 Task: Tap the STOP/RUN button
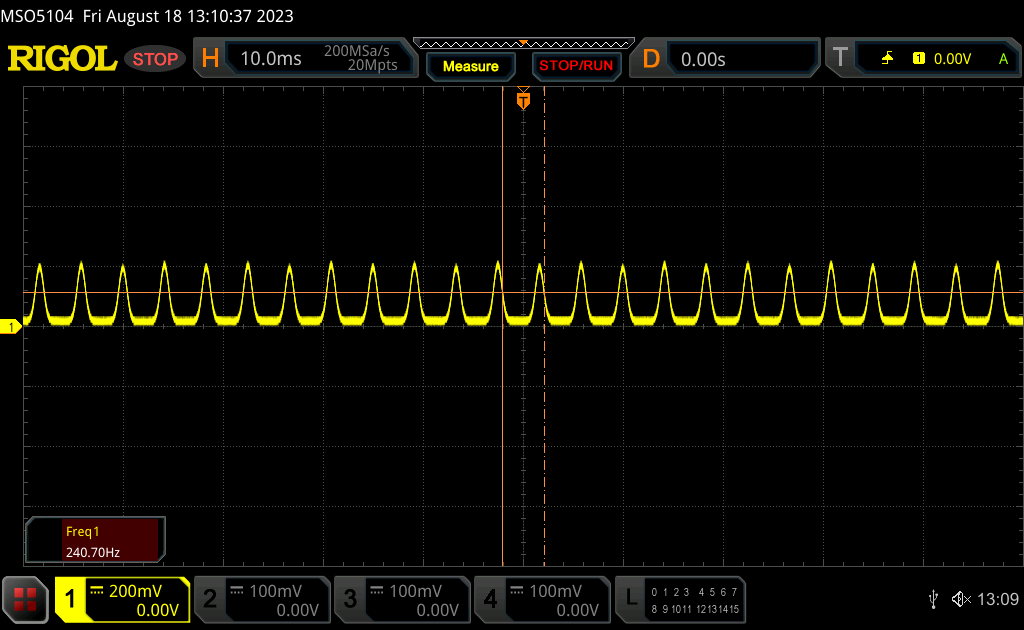[576, 66]
